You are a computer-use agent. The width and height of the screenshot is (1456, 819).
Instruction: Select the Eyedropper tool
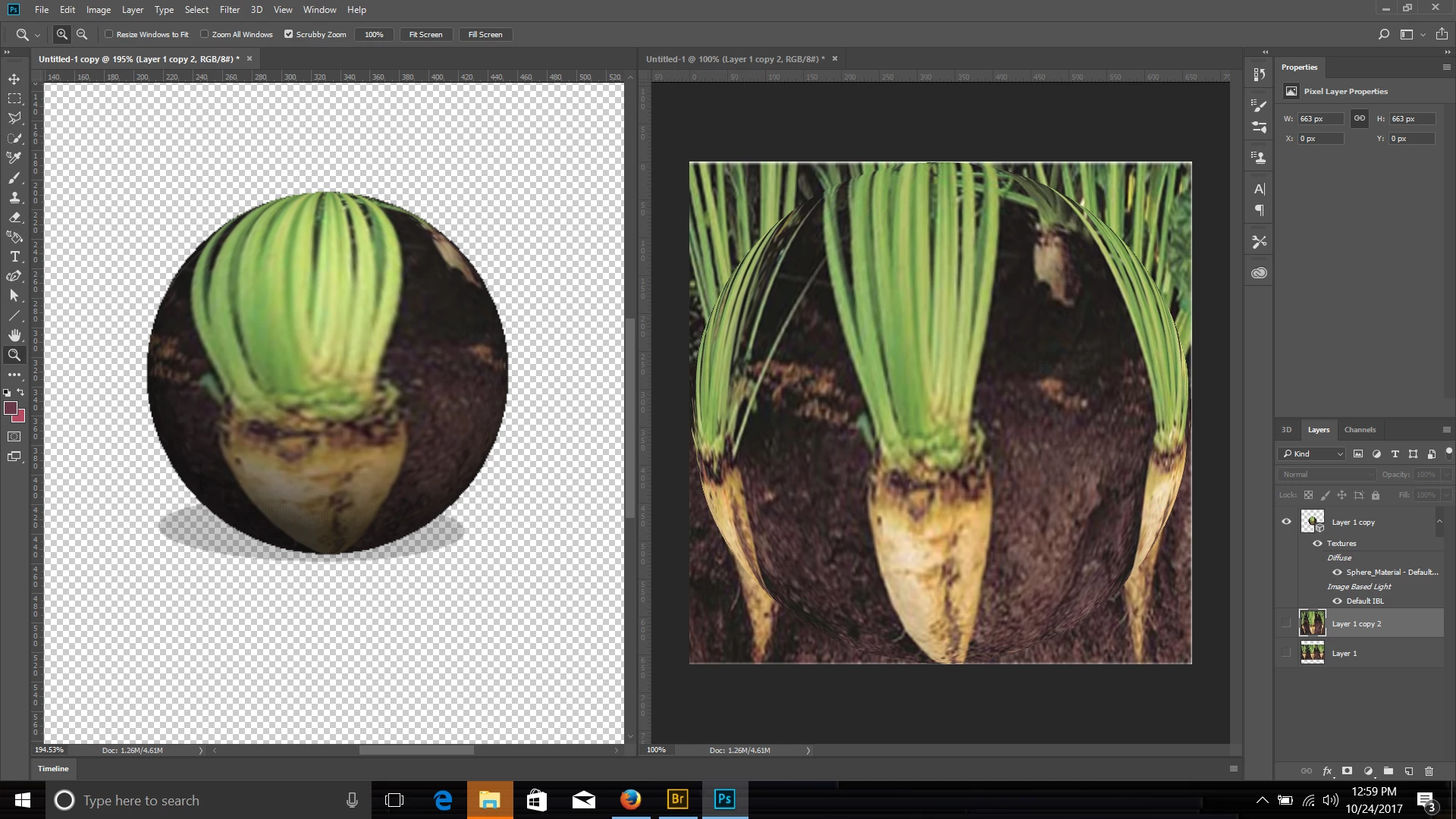[14, 158]
